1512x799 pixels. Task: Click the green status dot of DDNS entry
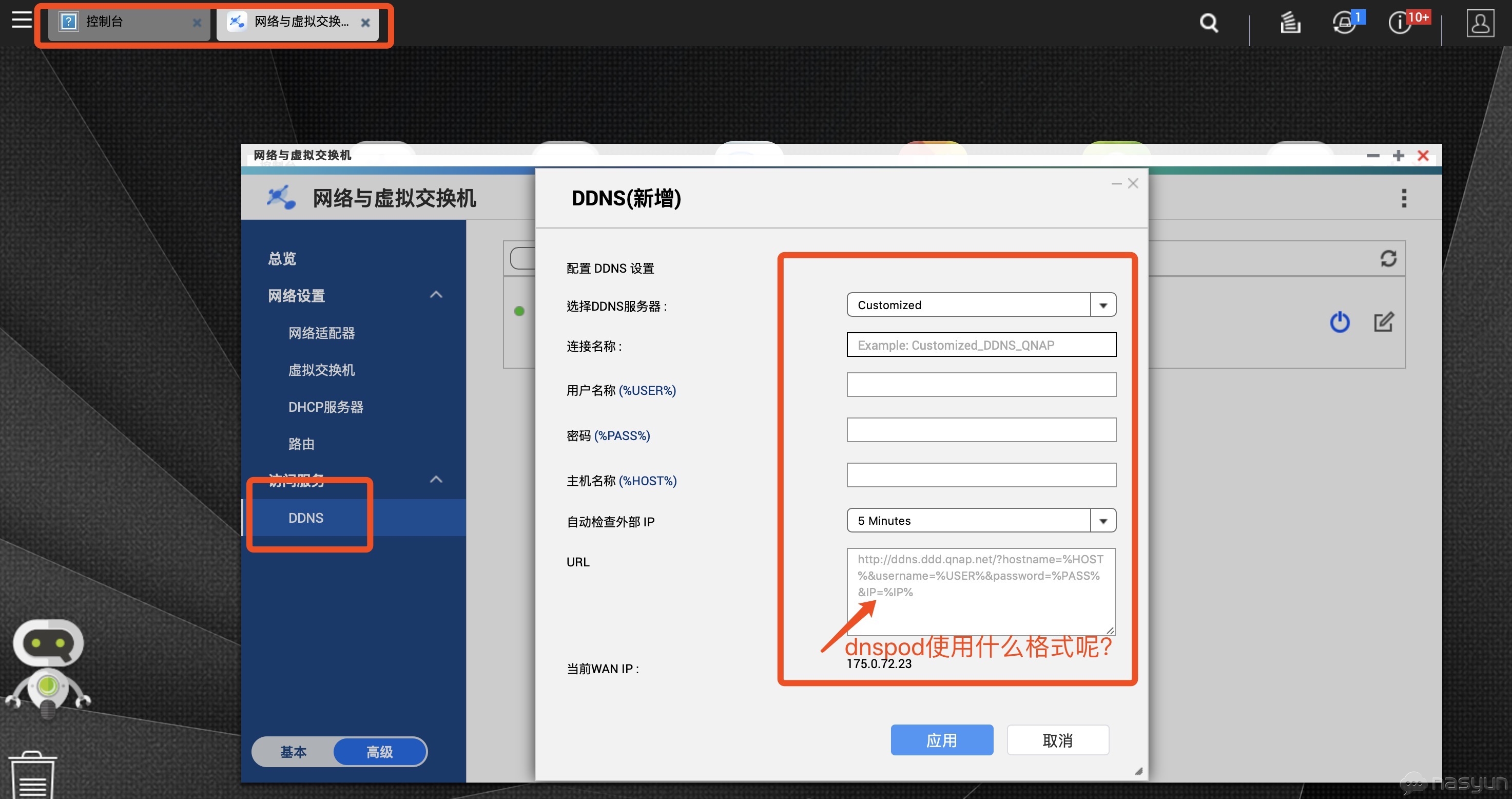[x=519, y=311]
